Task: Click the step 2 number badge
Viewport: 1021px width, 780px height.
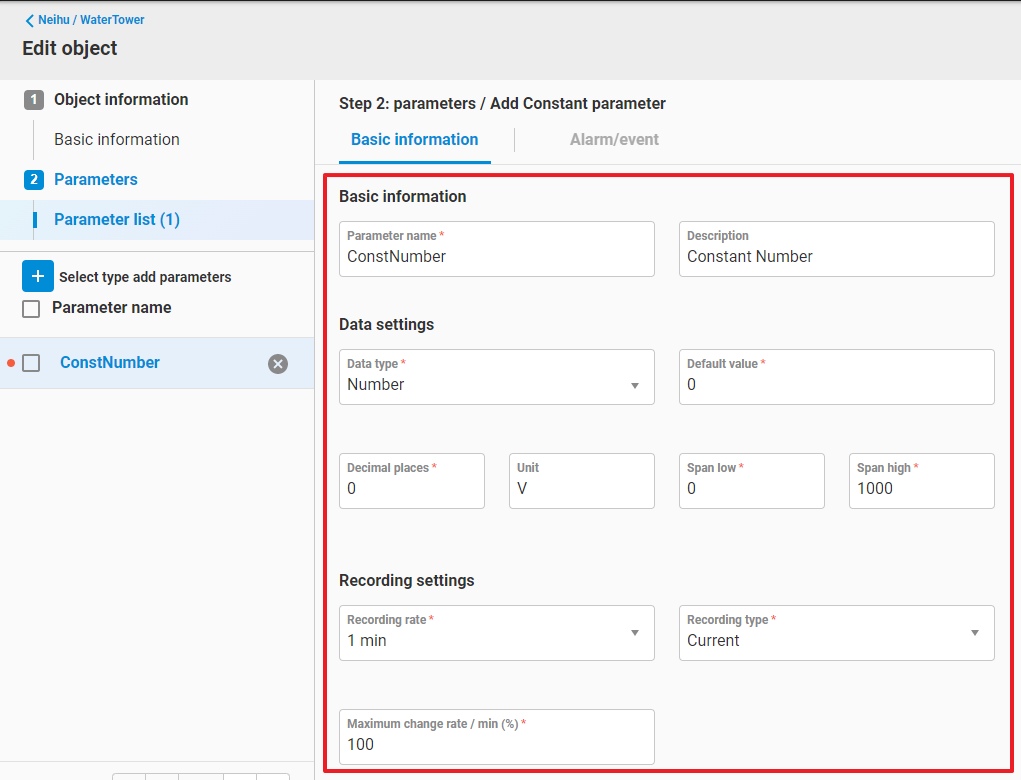Action: [x=34, y=180]
